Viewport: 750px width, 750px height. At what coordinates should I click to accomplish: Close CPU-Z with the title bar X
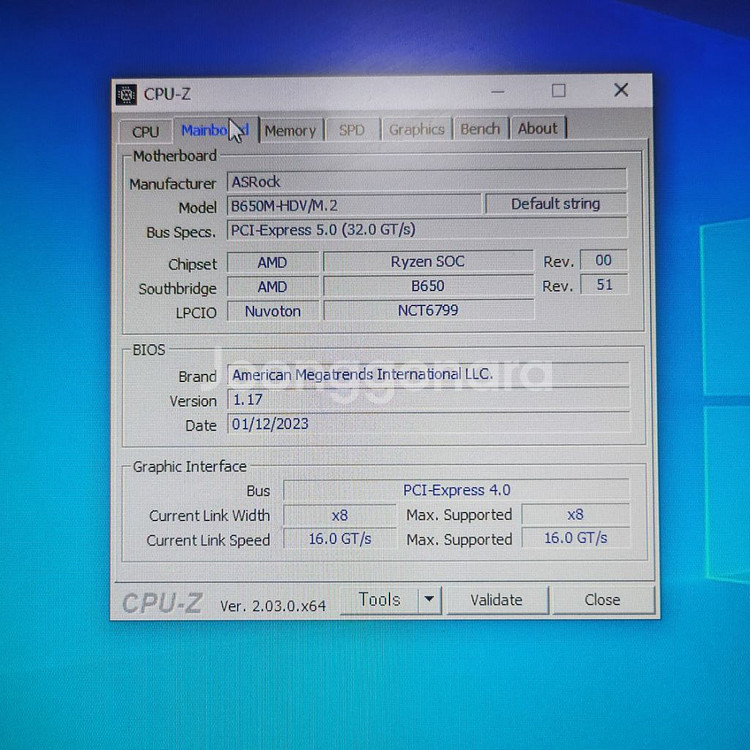pyautogui.click(x=621, y=91)
